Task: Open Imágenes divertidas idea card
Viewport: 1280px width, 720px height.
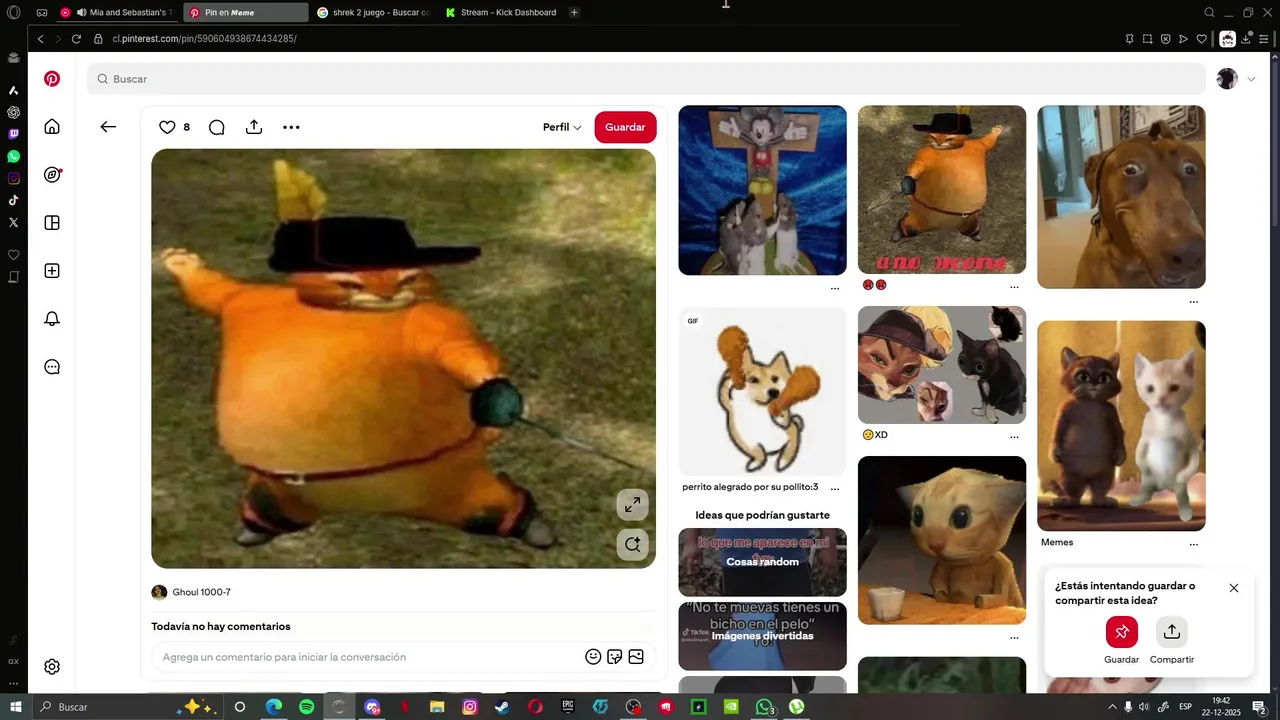Action: [762, 636]
